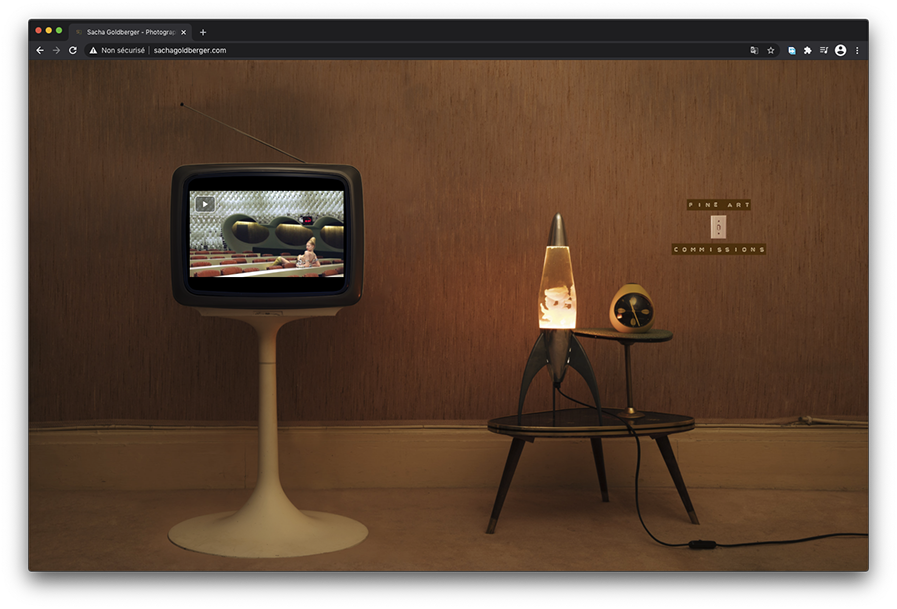Close the Sacha Goldberger tab

pyautogui.click(x=184, y=32)
